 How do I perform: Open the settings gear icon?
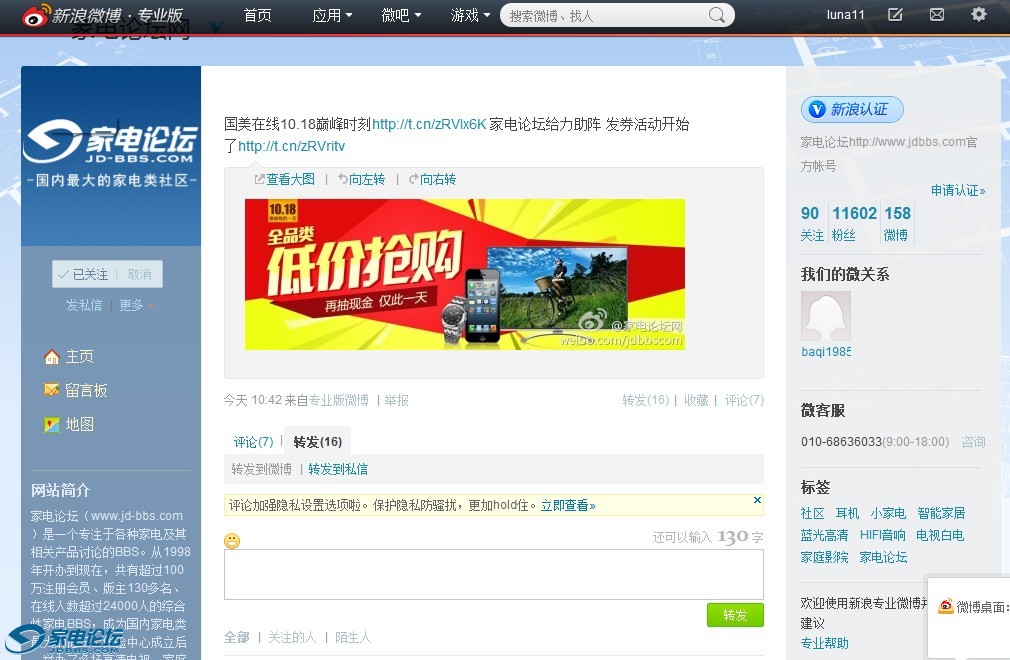point(978,14)
